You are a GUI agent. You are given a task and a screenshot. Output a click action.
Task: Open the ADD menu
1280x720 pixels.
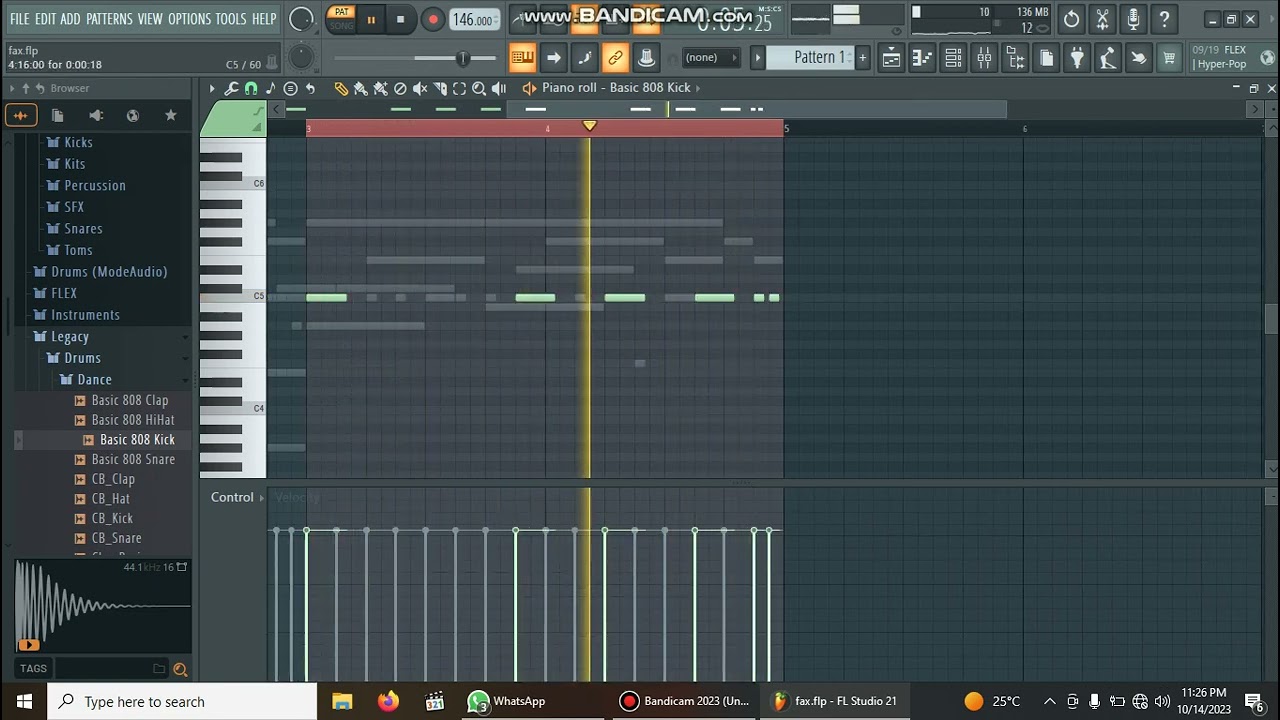pos(70,19)
